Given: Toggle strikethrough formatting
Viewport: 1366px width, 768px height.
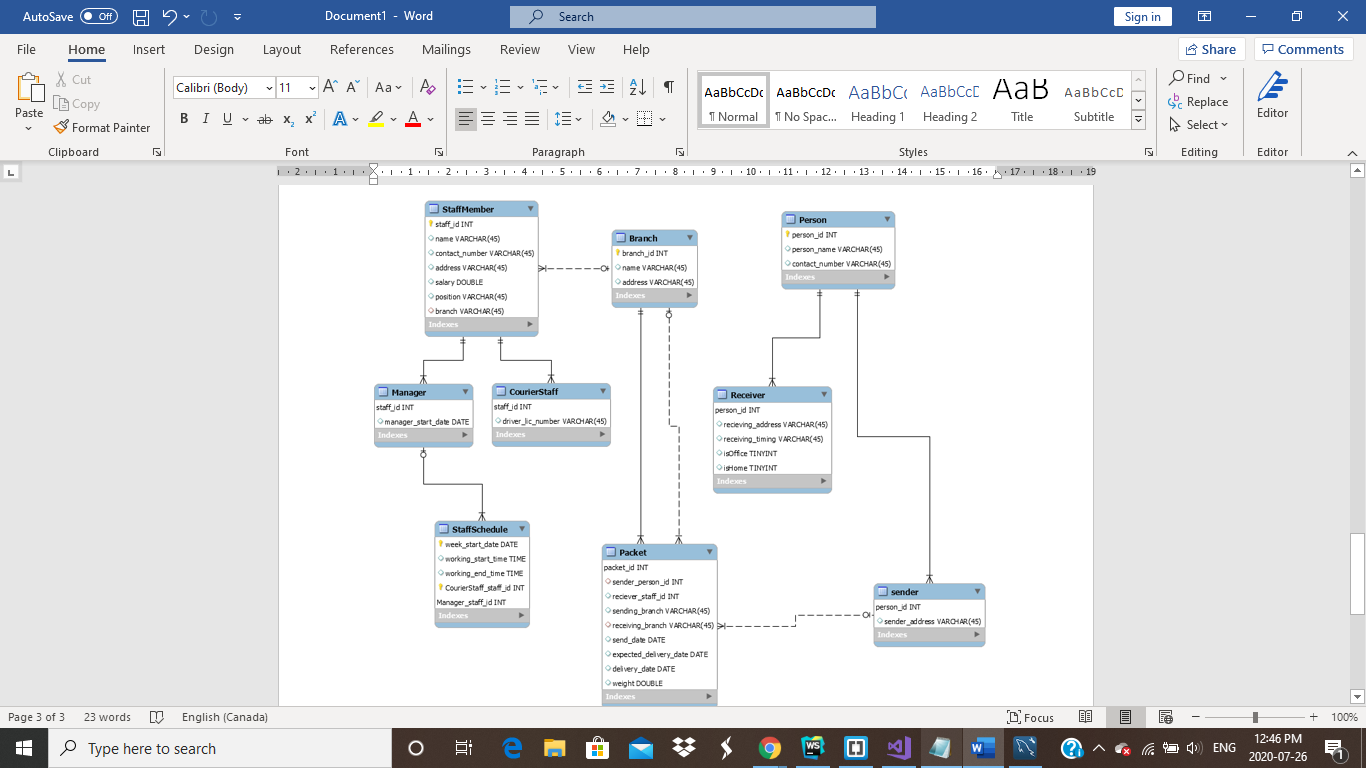Looking at the screenshot, I should click(x=263, y=118).
